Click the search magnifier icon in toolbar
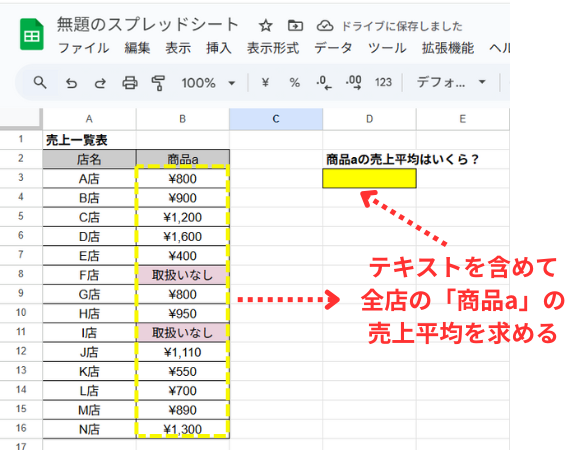The image size is (584, 450). pyautogui.click(x=40, y=82)
